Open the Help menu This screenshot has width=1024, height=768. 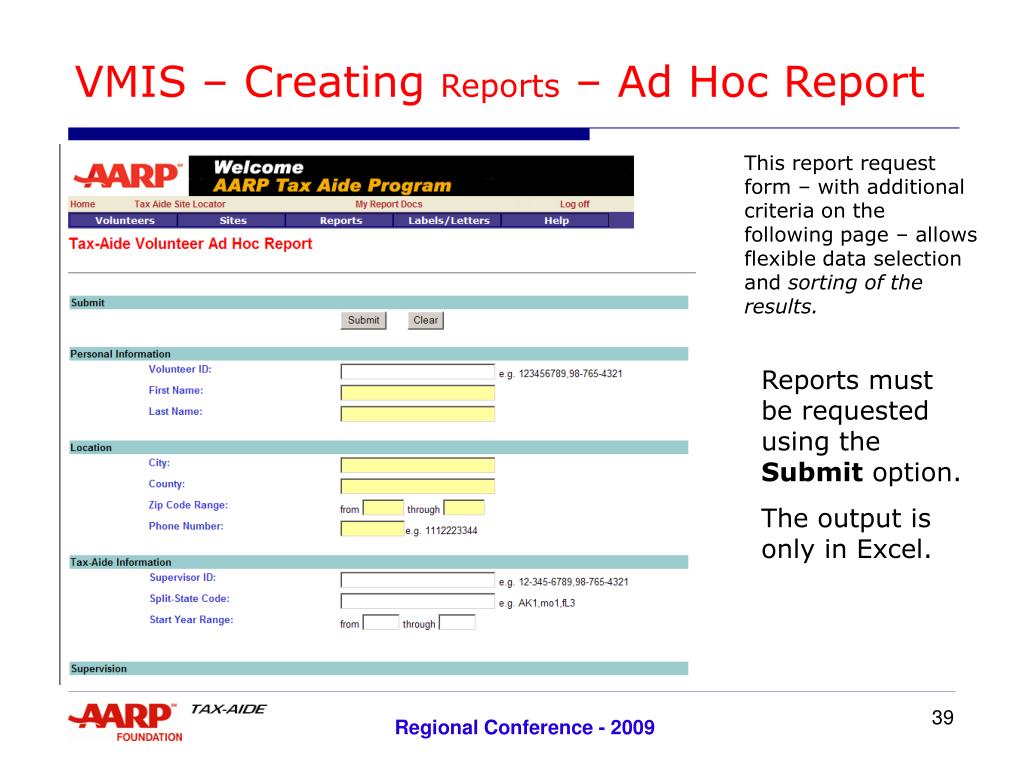[556, 220]
